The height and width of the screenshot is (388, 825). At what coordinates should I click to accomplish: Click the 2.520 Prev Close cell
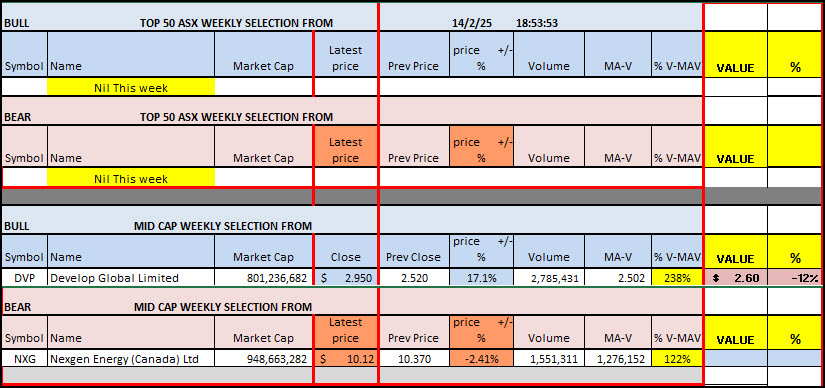tap(414, 278)
